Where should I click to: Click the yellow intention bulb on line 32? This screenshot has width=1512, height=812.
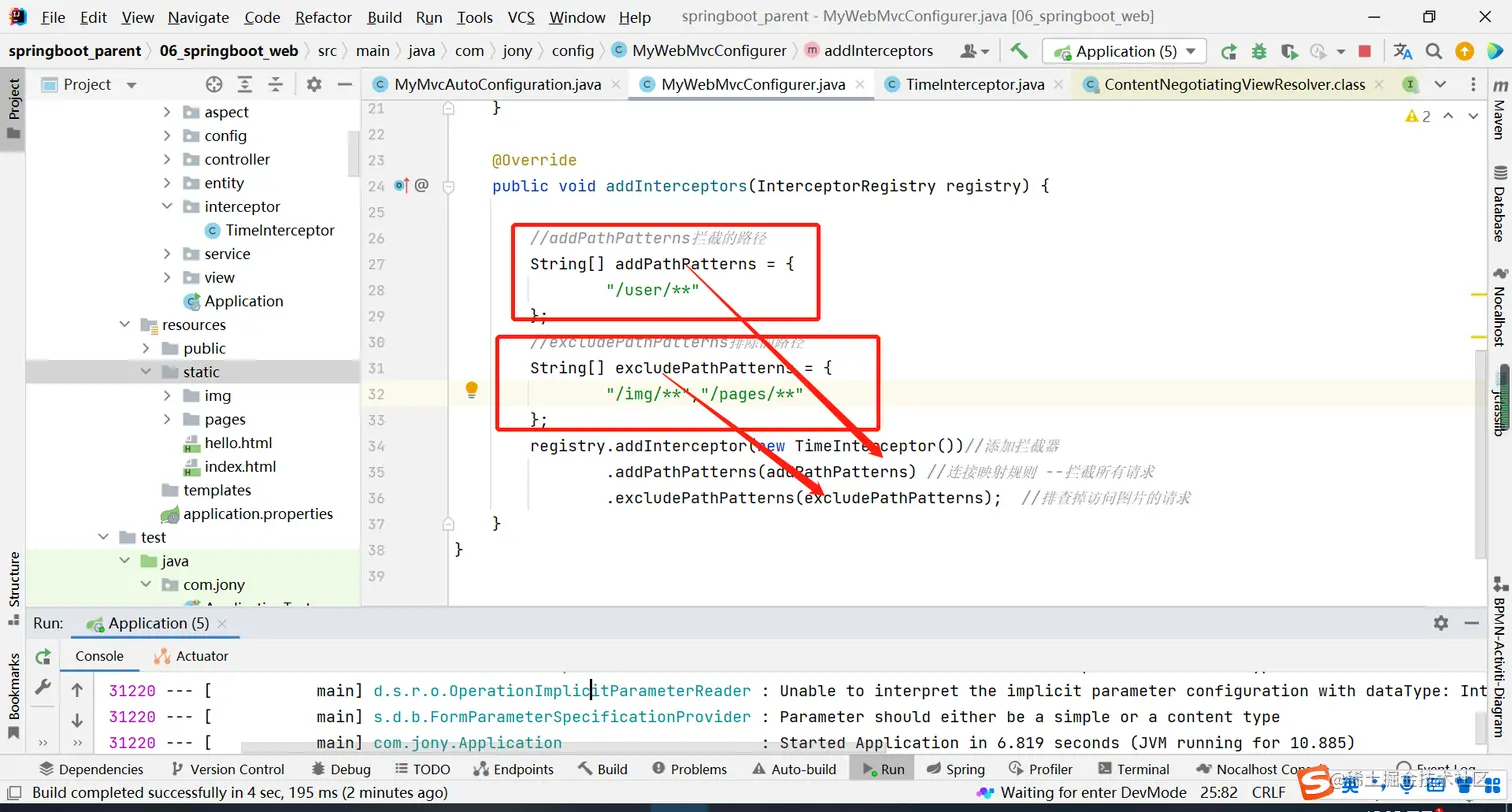click(x=472, y=390)
